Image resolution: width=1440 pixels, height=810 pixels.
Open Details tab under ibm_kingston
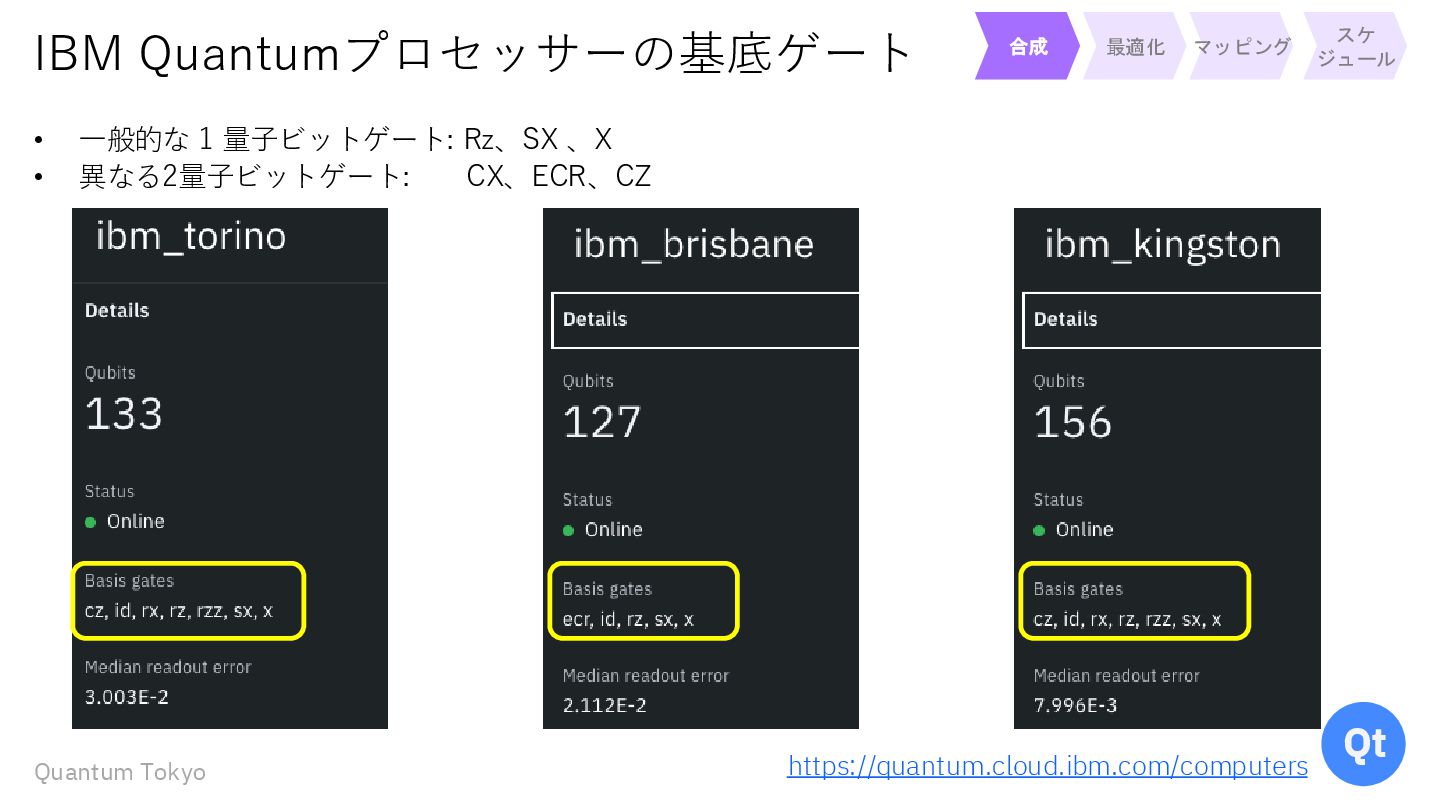pos(1171,320)
